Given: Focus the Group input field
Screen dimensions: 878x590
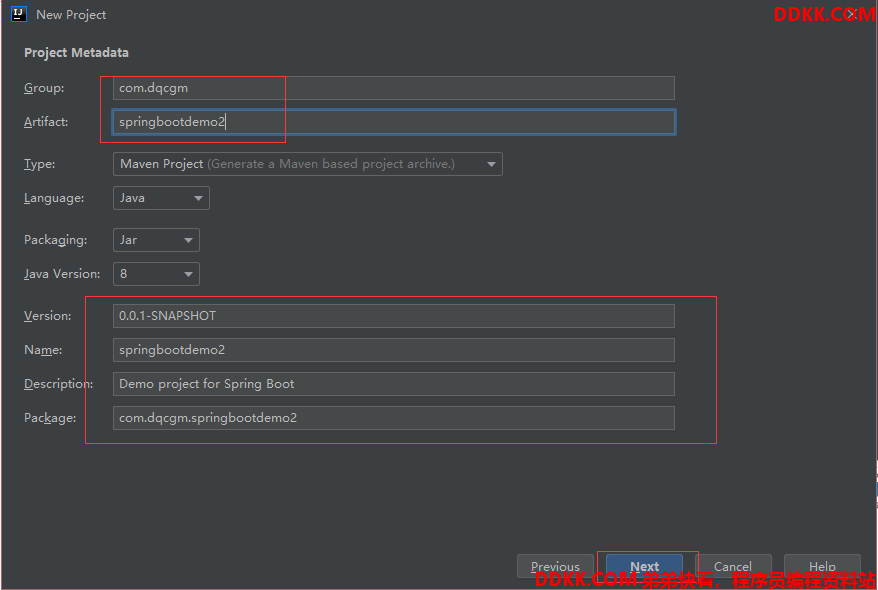Looking at the screenshot, I should coord(394,88).
